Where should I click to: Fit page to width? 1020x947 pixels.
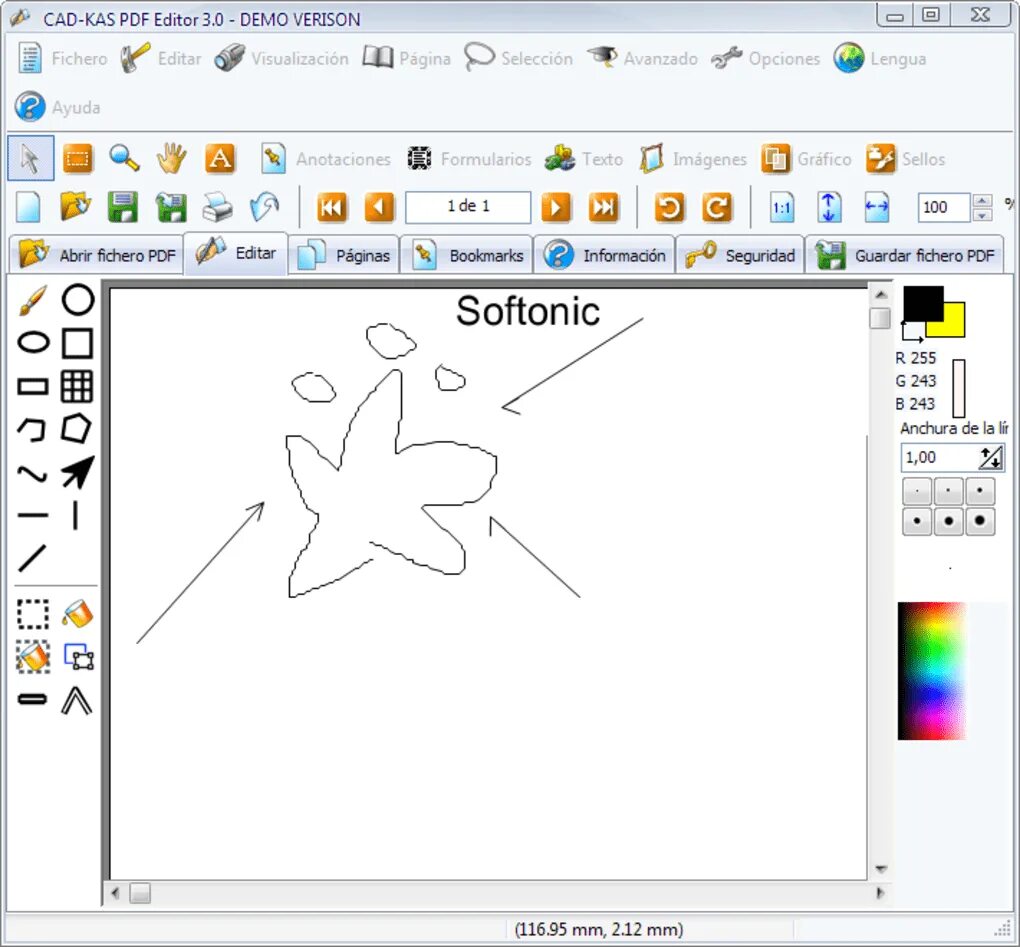876,207
